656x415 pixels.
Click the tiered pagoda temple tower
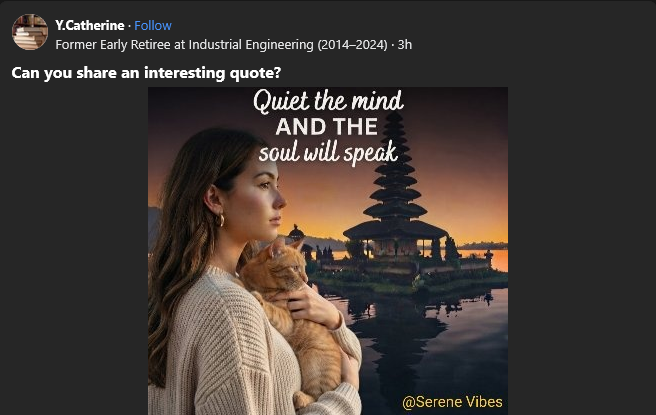click(395, 176)
